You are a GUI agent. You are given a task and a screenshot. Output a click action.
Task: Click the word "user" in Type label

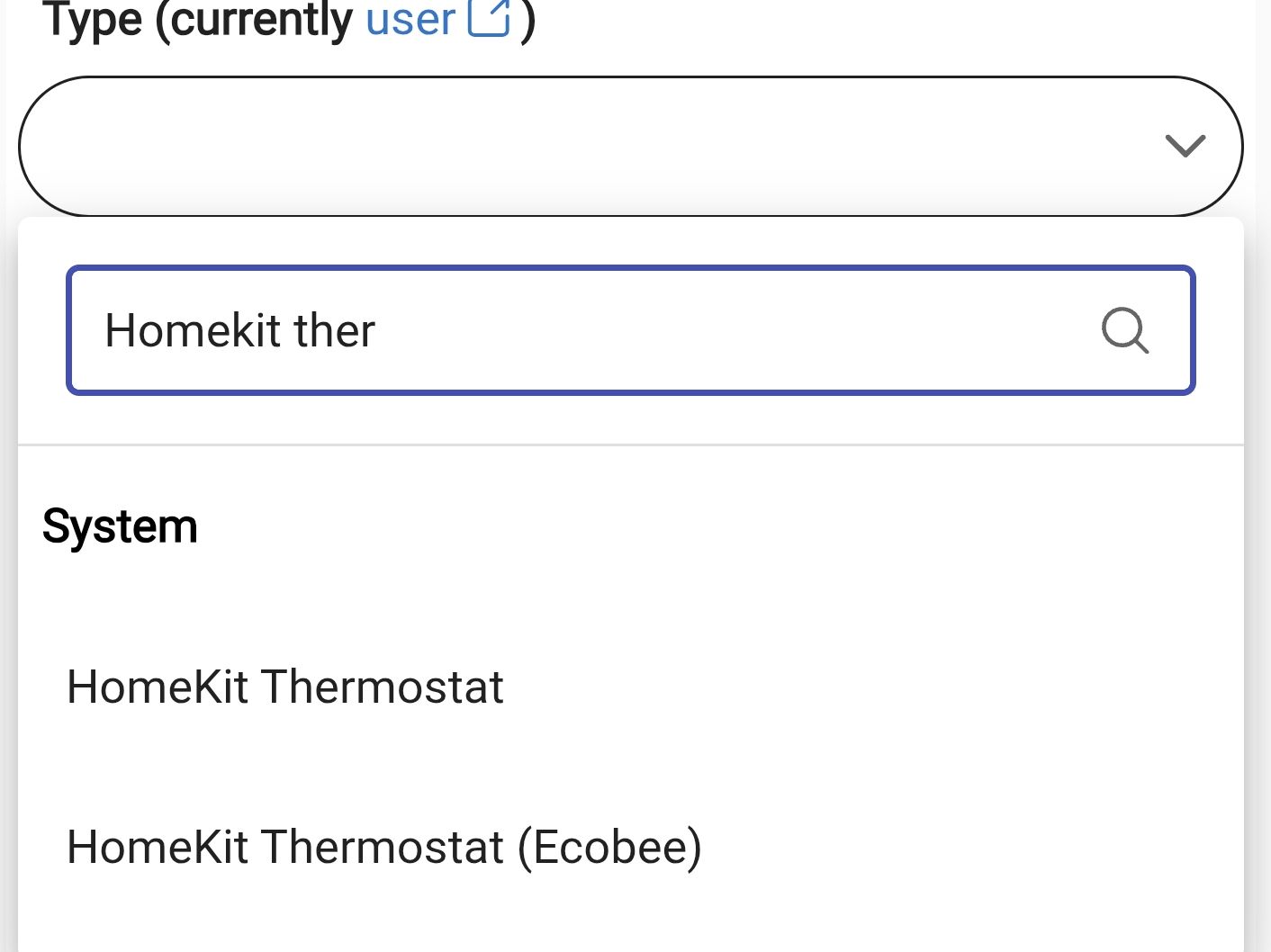point(410,19)
